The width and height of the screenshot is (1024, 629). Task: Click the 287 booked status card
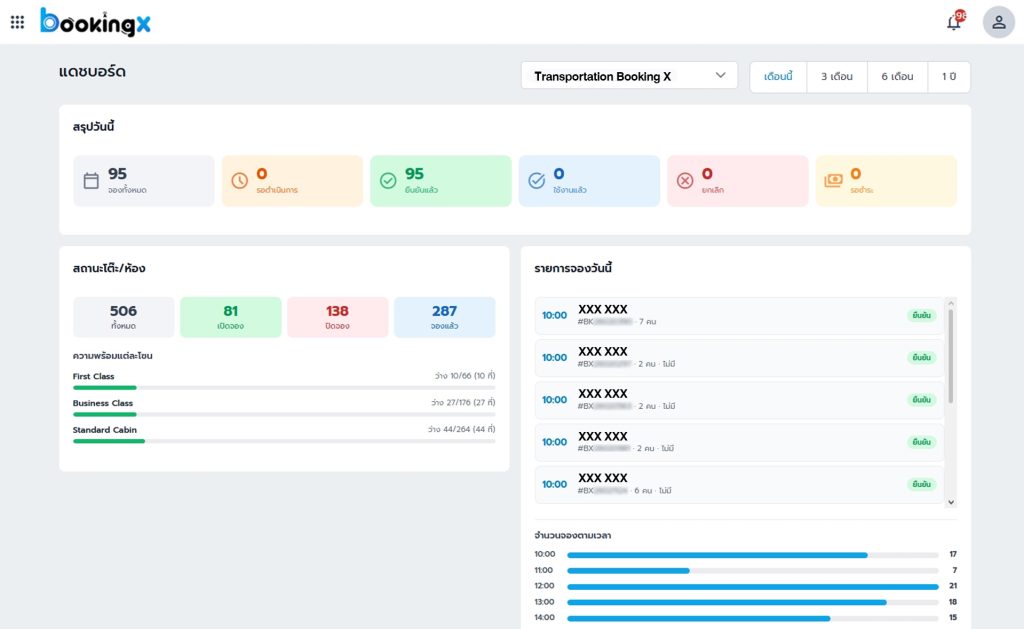[444, 317]
